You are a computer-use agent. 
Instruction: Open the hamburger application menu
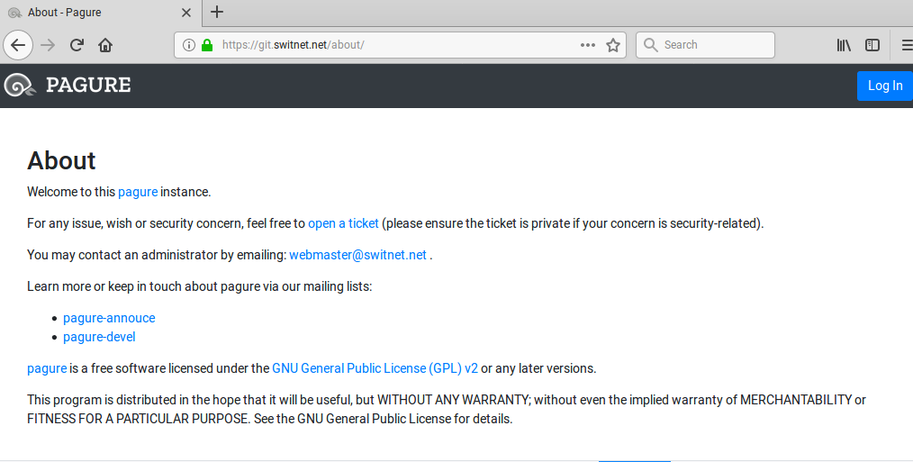point(907,45)
